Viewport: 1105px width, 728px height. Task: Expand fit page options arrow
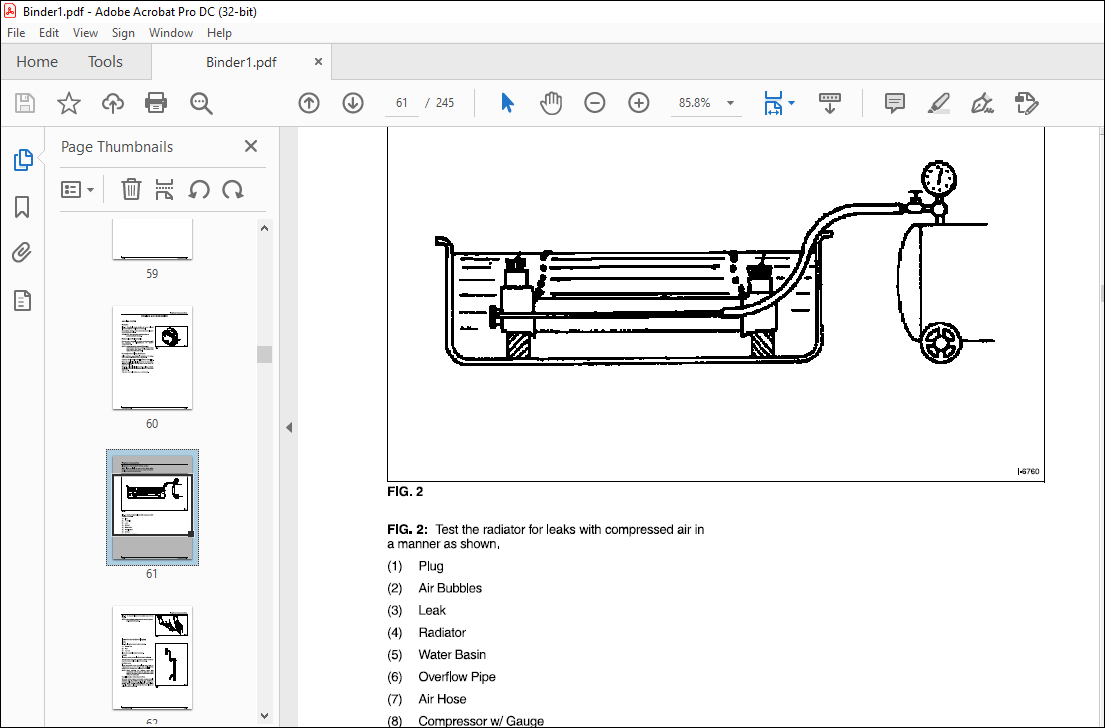[x=791, y=103]
